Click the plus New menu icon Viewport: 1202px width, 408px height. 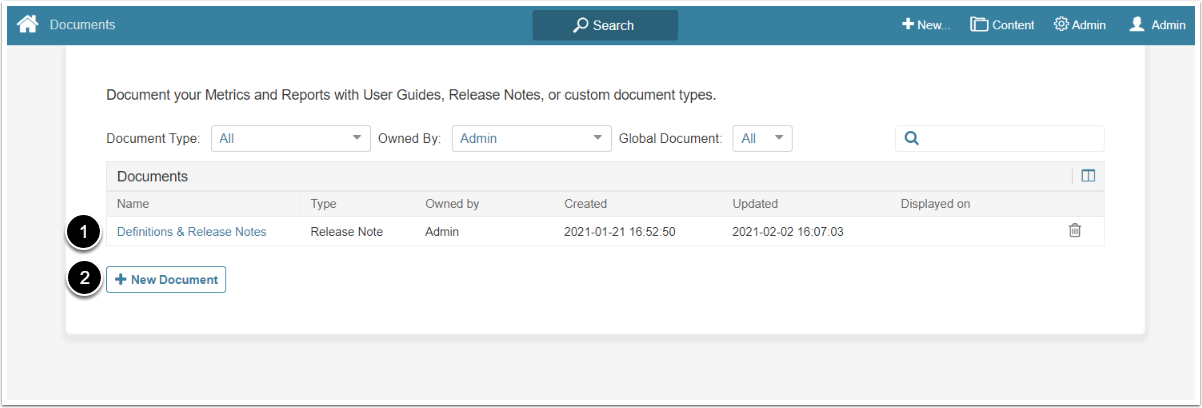(x=908, y=25)
